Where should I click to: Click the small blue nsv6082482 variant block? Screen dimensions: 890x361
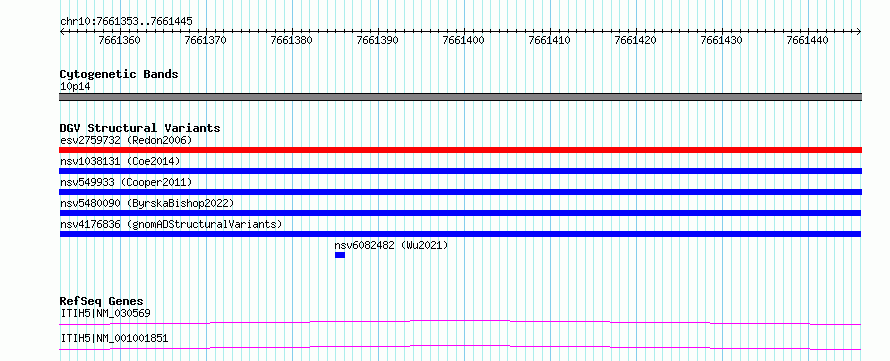[x=340, y=255]
